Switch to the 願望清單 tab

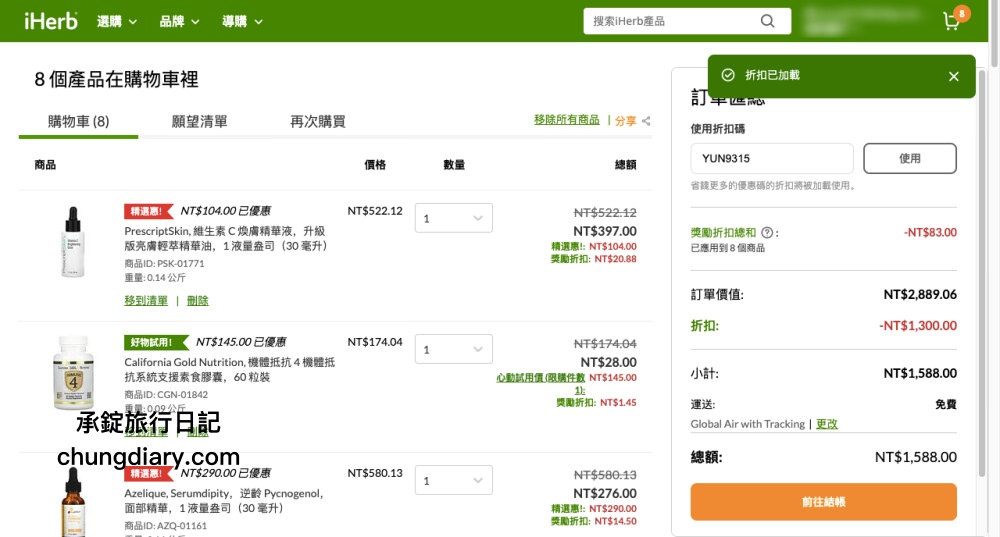coord(200,121)
